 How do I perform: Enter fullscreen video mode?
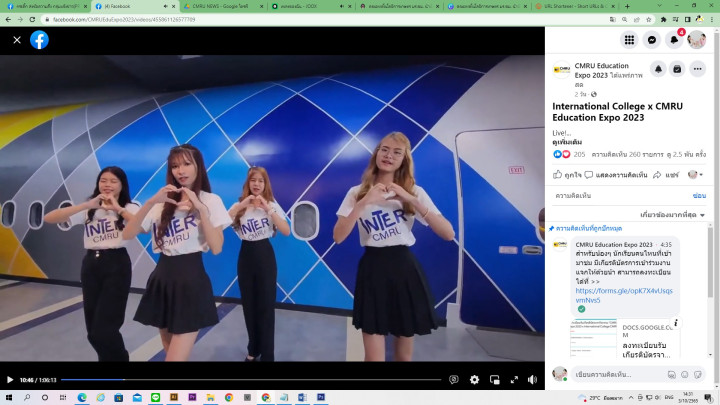coord(514,379)
